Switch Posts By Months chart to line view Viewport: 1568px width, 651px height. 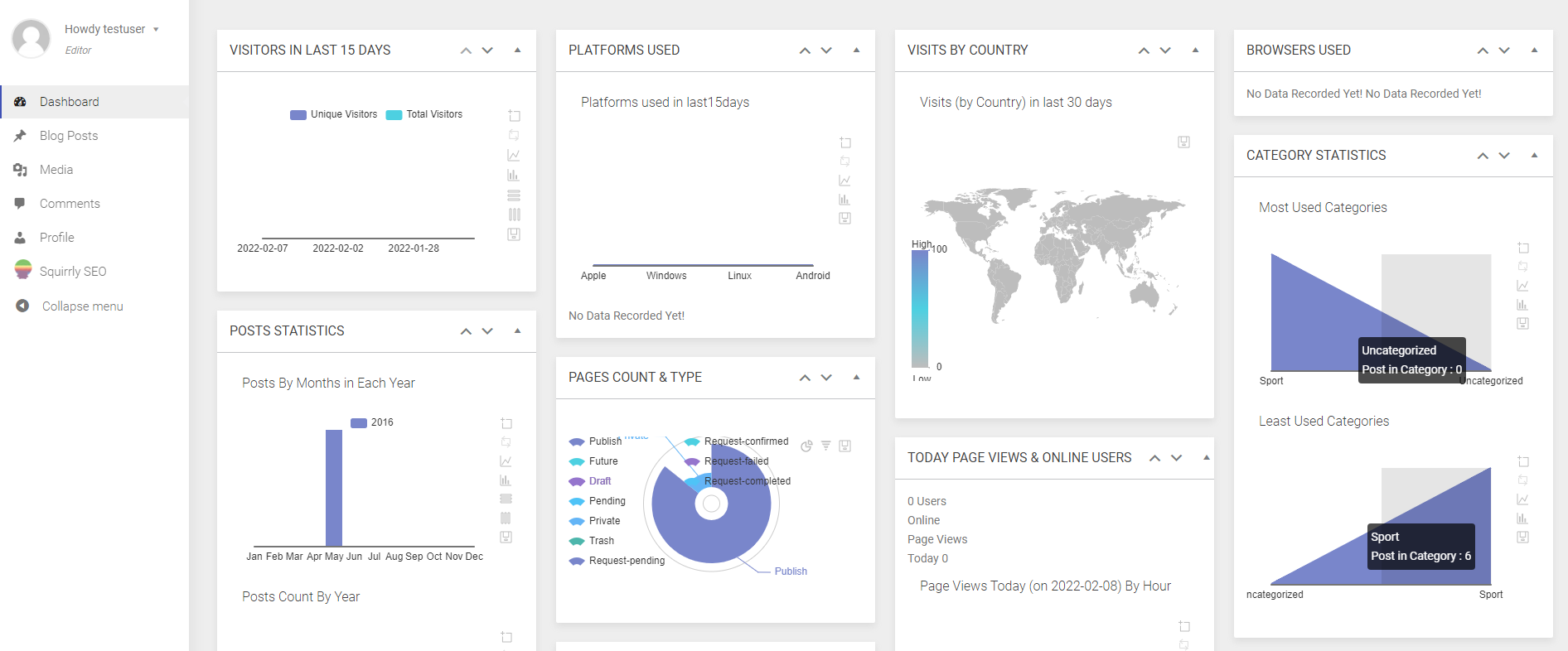(x=506, y=461)
